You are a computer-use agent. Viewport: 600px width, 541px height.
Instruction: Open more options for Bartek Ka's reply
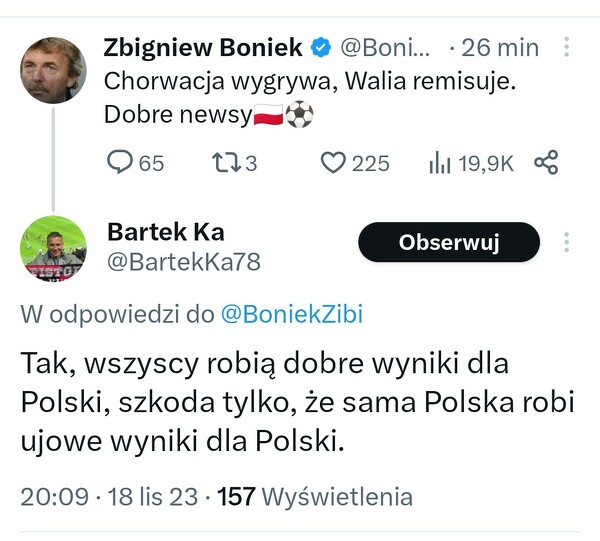click(x=567, y=242)
